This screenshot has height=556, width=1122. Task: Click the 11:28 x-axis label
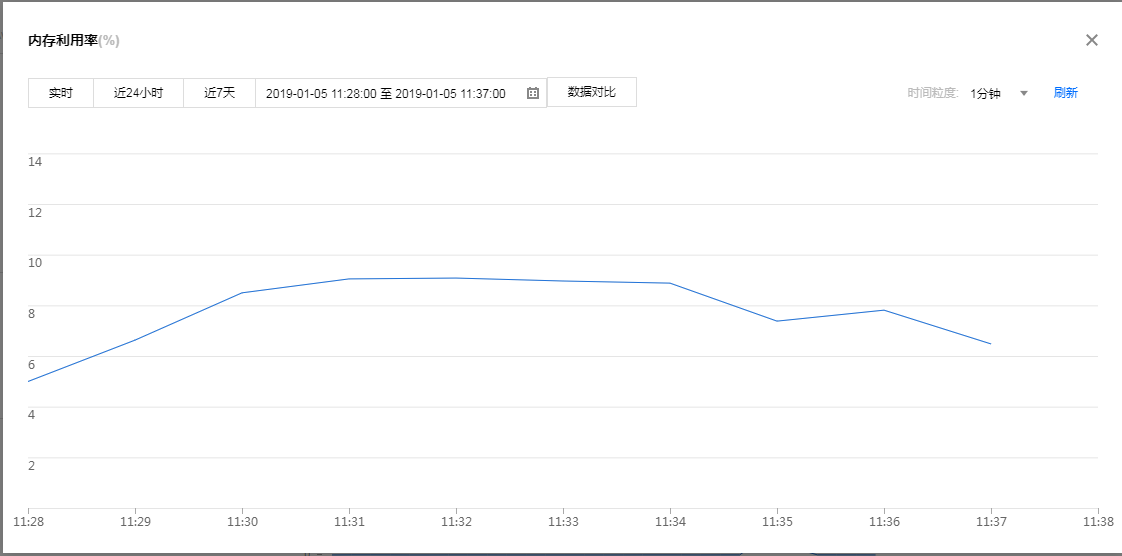click(x=28, y=522)
